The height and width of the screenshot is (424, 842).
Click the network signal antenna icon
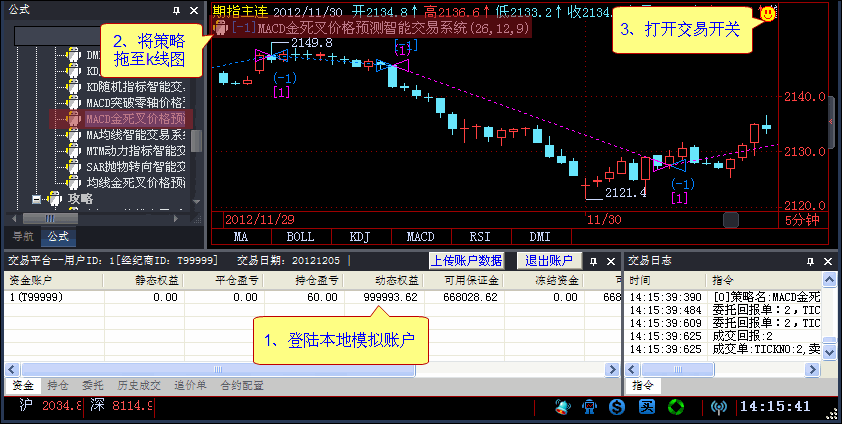point(718,407)
